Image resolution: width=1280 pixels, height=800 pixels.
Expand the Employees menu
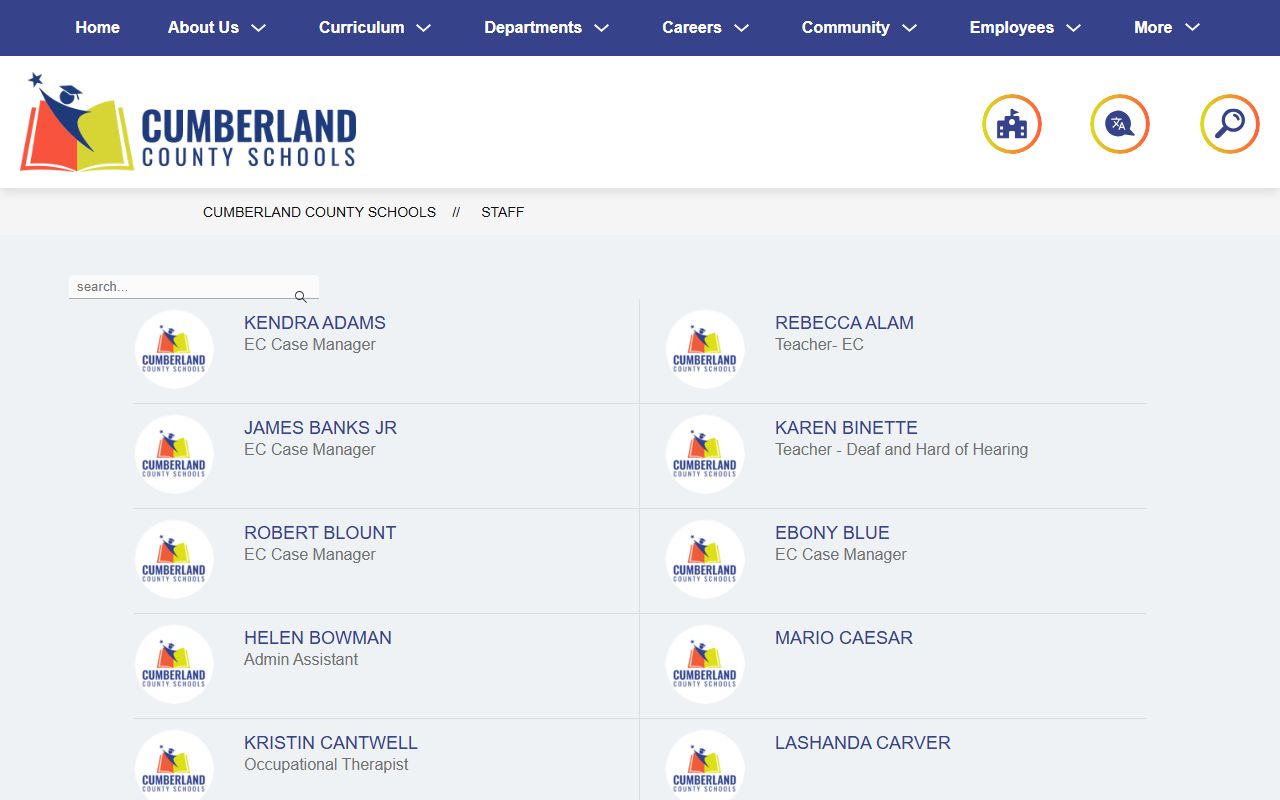point(1025,28)
